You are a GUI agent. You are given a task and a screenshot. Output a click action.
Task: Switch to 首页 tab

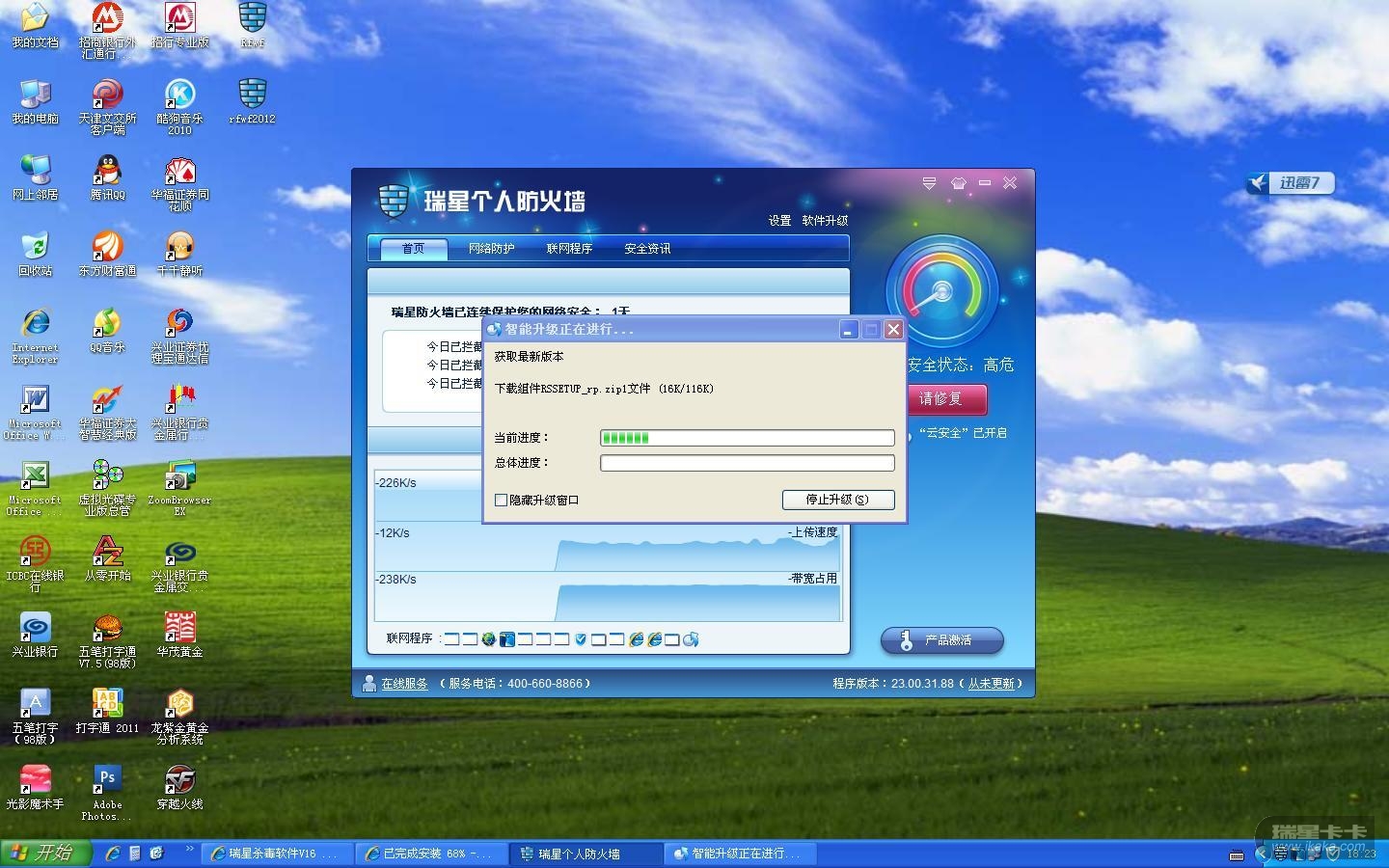[x=413, y=249]
